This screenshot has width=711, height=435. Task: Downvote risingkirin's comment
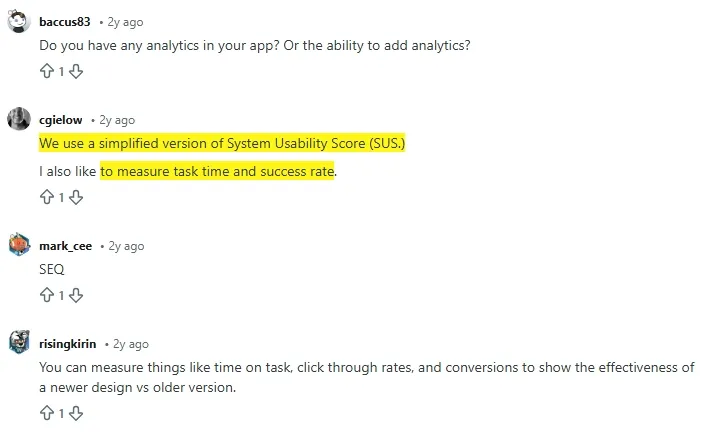tap(76, 412)
